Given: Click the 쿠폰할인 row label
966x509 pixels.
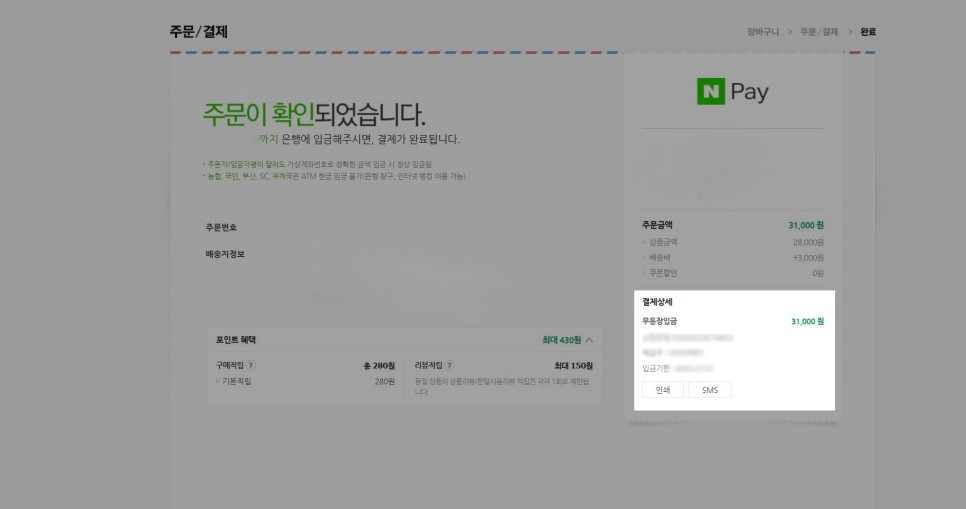Looking at the screenshot, I should [x=663, y=273].
